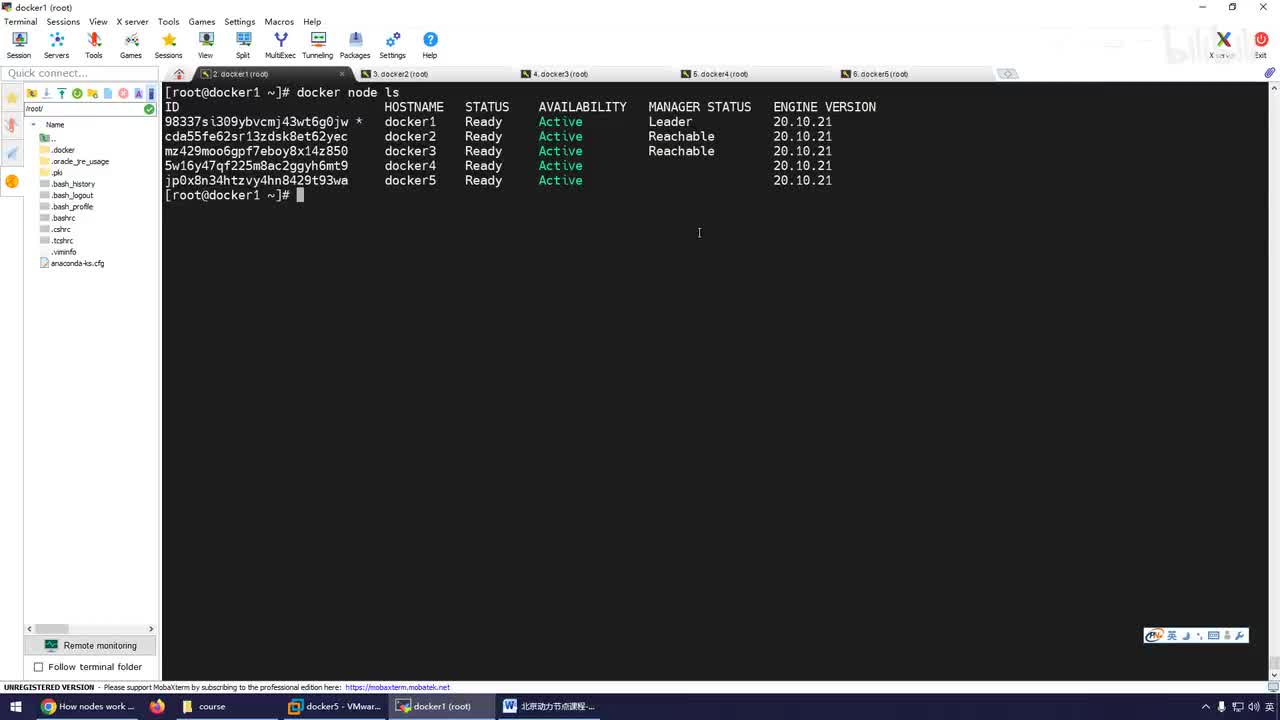Open Firefox from the Windows taskbar
1280x720 pixels.
click(157, 706)
